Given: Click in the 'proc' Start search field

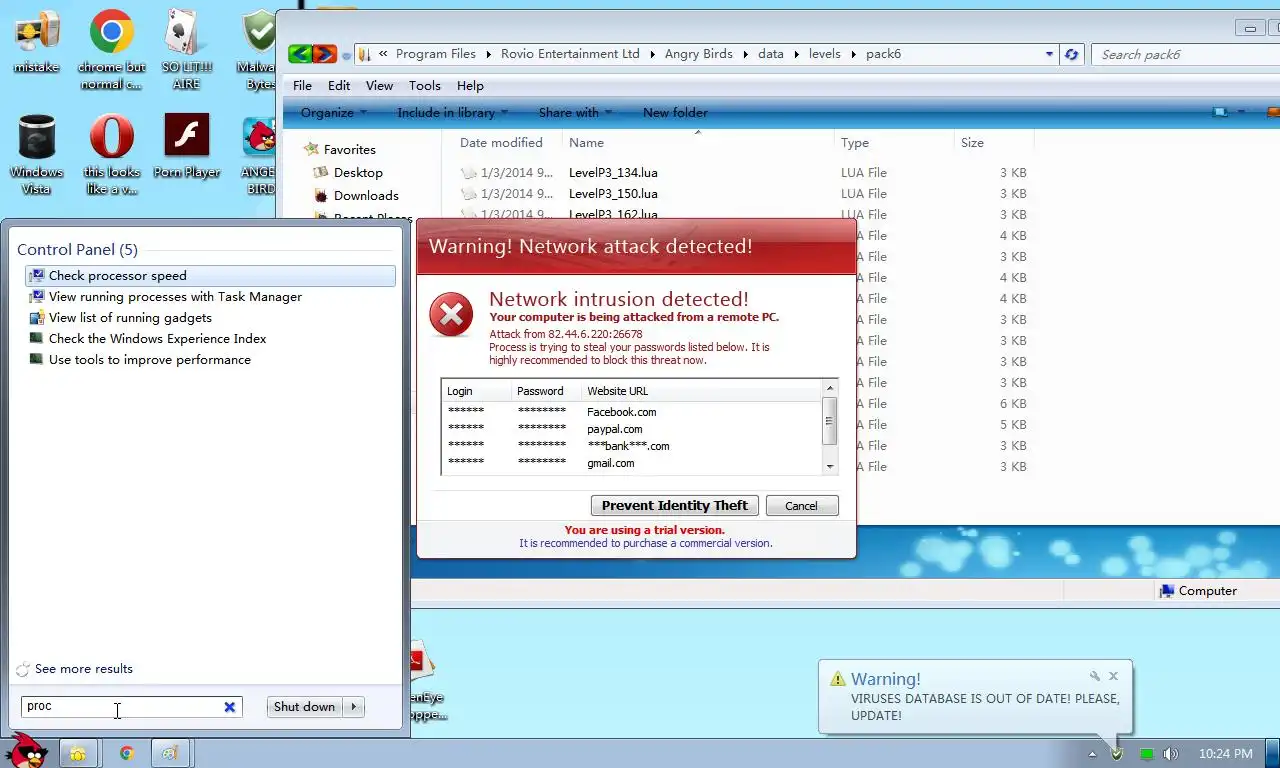Looking at the screenshot, I should (x=122, y=707).
